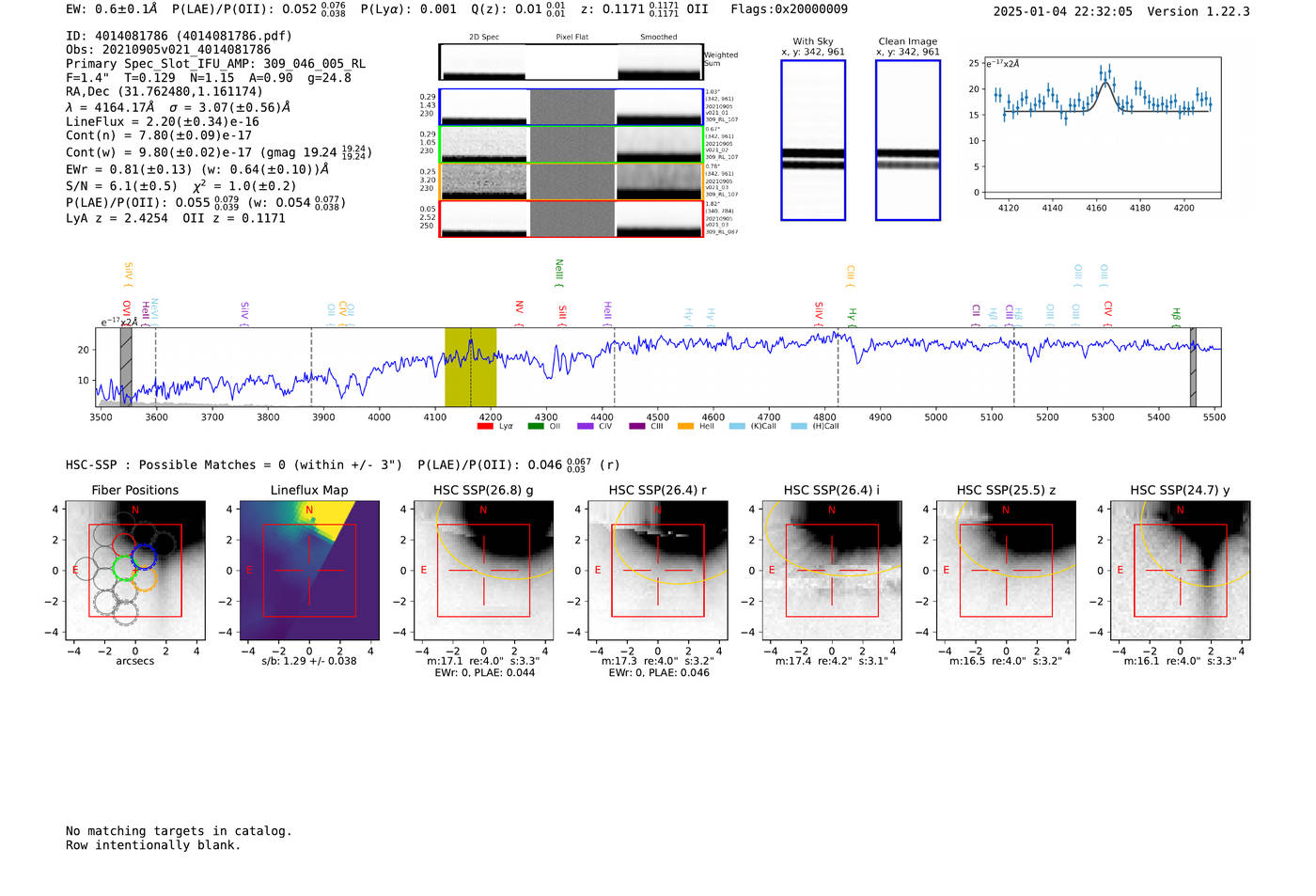Click the (K)CaII legend swatch
Image resolution: width=1316 pixels, height=896 pixels.
point(736,426)
